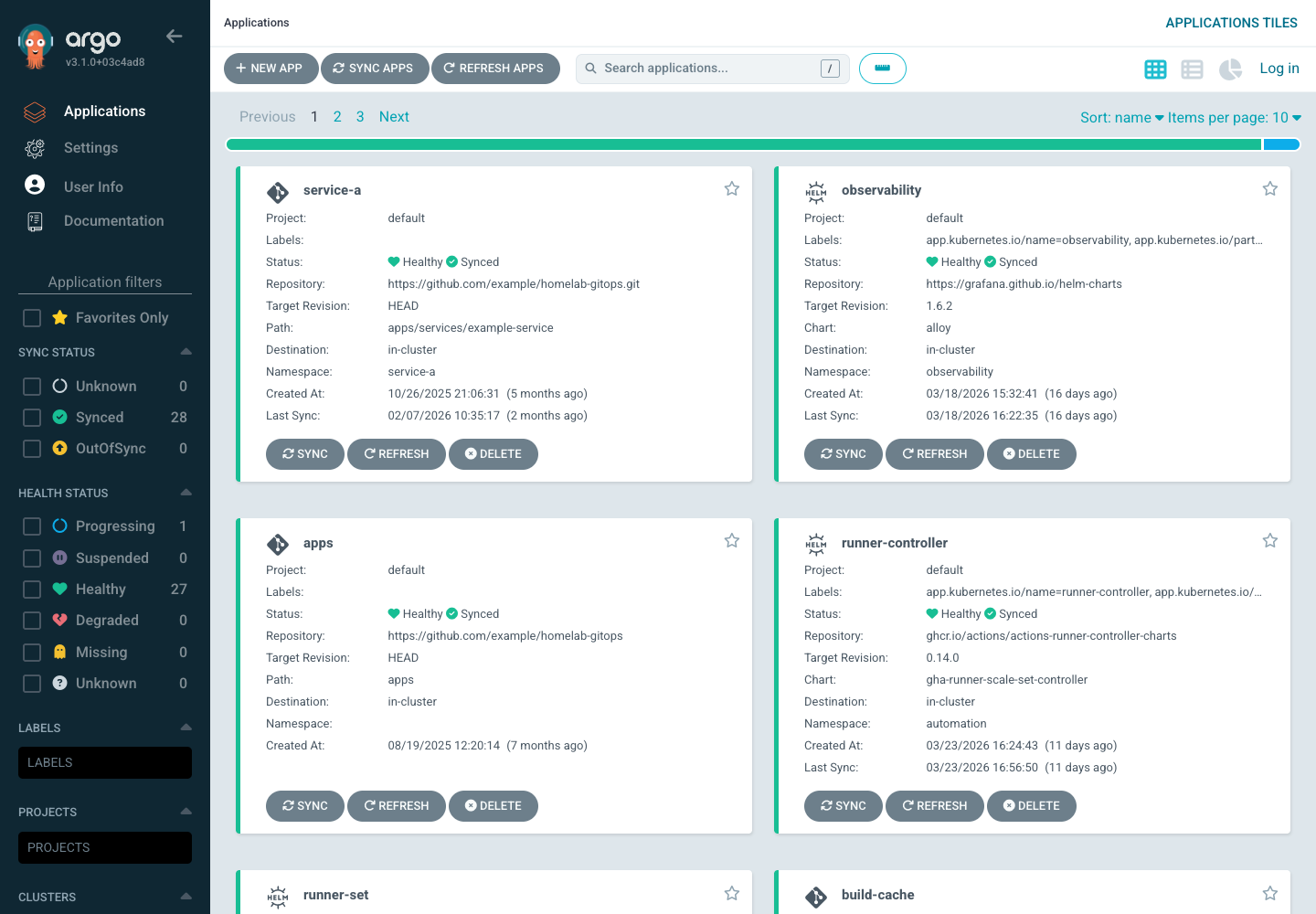
Task: Click the Documentation book icon
Action: pos(35,221)
